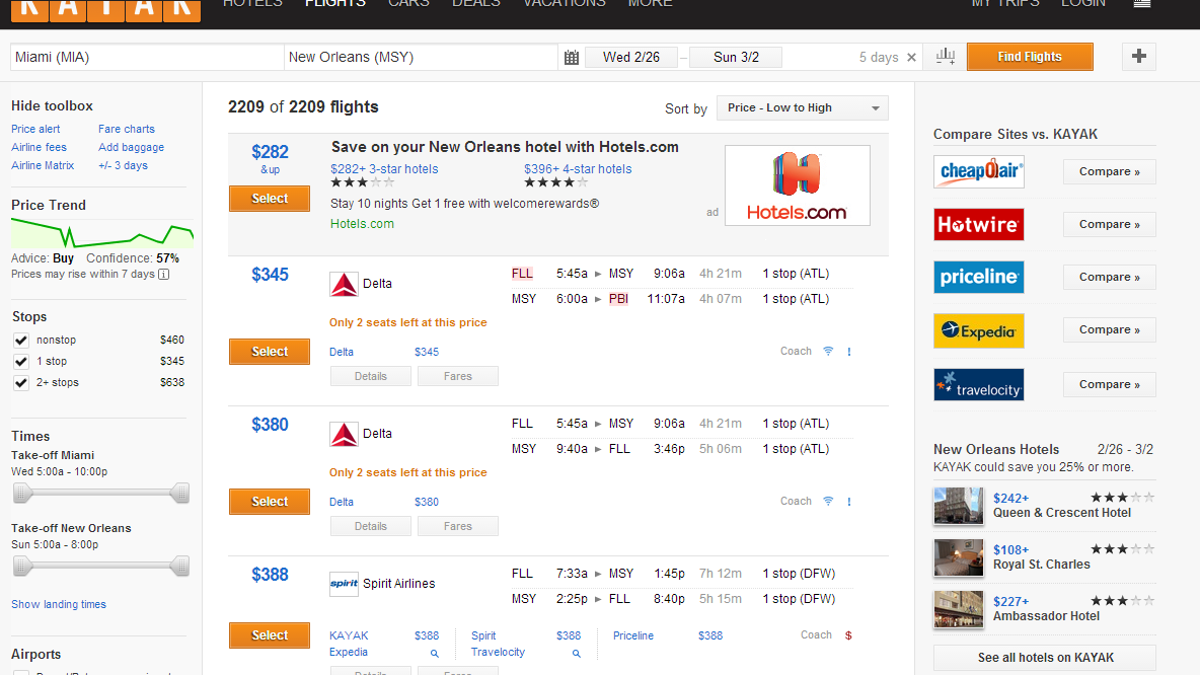Click the Hide toolbox link
This screenshot has width=1200, height=675.
[52, 106]
